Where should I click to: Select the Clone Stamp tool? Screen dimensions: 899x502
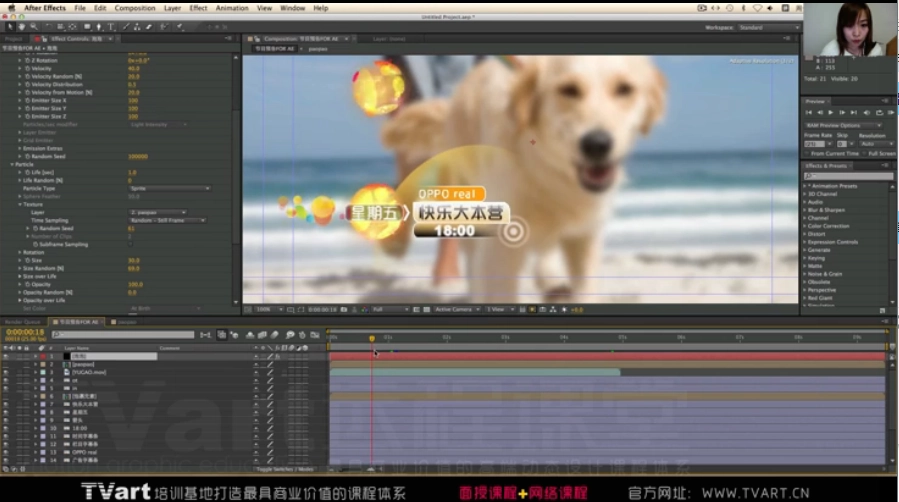(x=138, y=27)
